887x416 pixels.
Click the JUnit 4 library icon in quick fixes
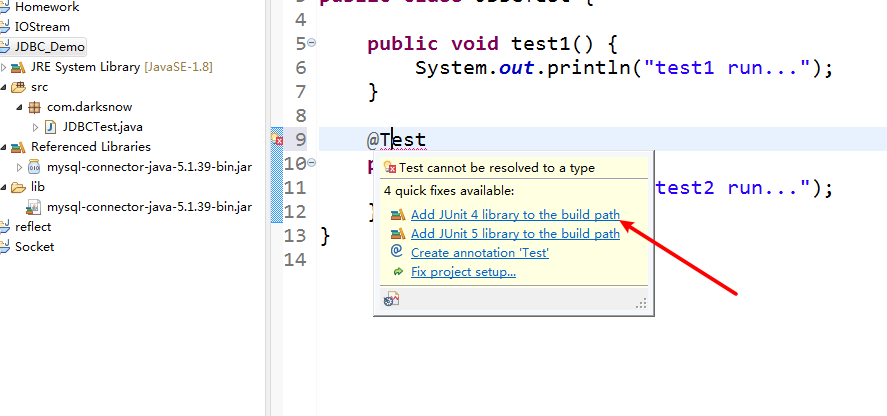398,215
